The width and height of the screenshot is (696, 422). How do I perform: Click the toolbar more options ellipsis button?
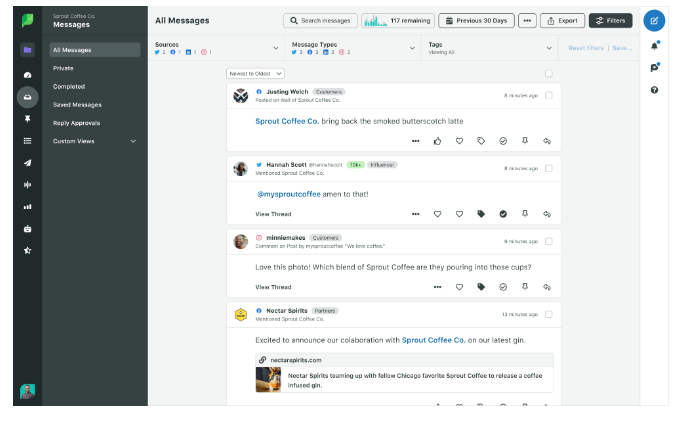point(527,20)
